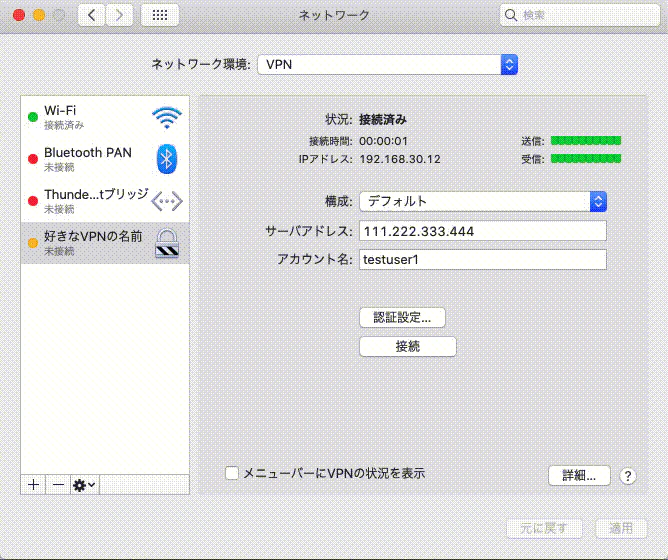
Task: Select the Wi-Fi service row
Action: (105, 117)
